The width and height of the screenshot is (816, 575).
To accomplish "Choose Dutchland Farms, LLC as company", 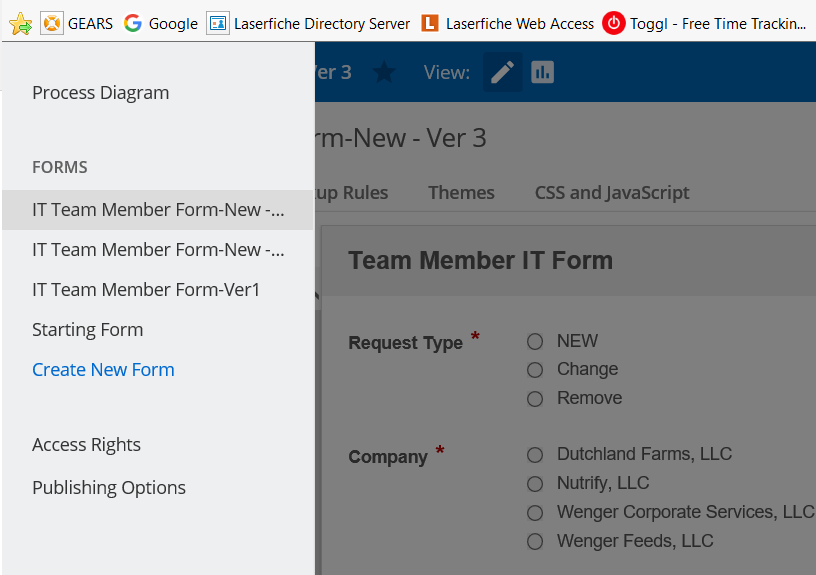I will (535, 455).
